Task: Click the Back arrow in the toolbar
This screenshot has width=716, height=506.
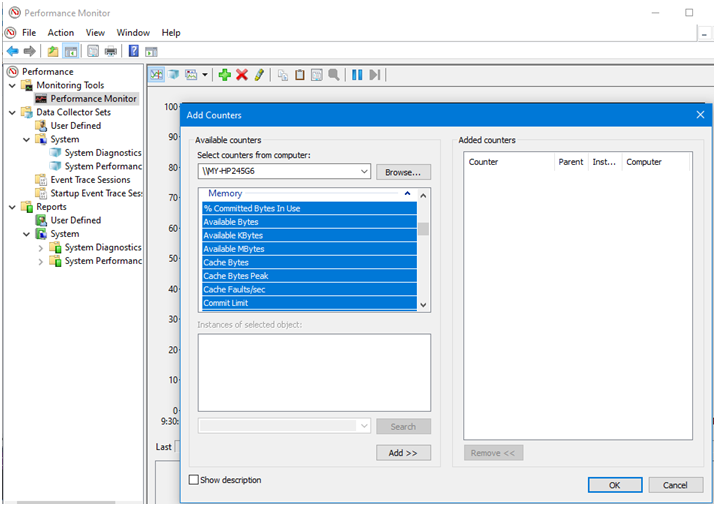Action: 13,51
